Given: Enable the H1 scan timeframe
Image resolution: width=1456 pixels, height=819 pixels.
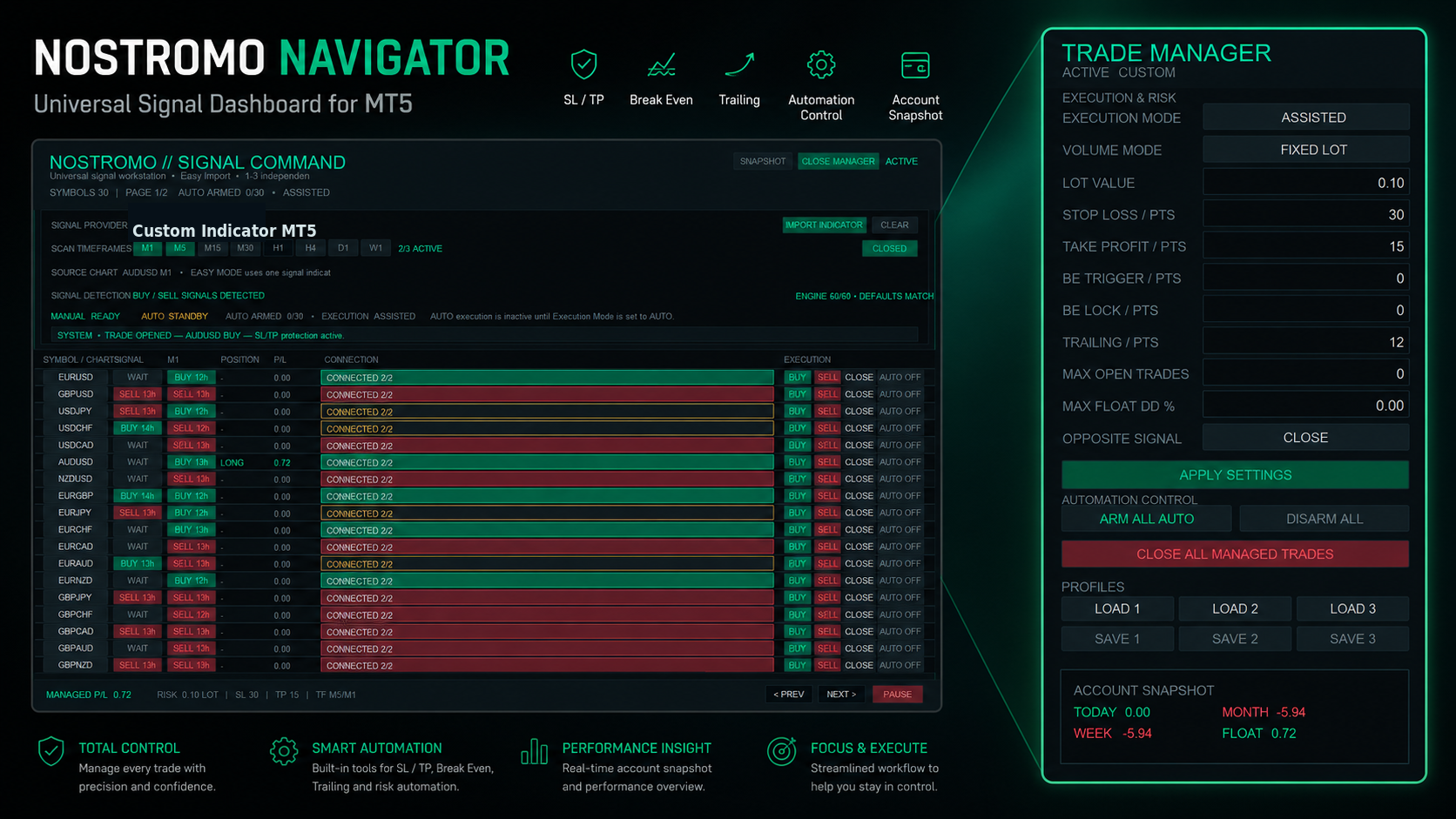Looking at the screenshot, I should coord(278,248).
